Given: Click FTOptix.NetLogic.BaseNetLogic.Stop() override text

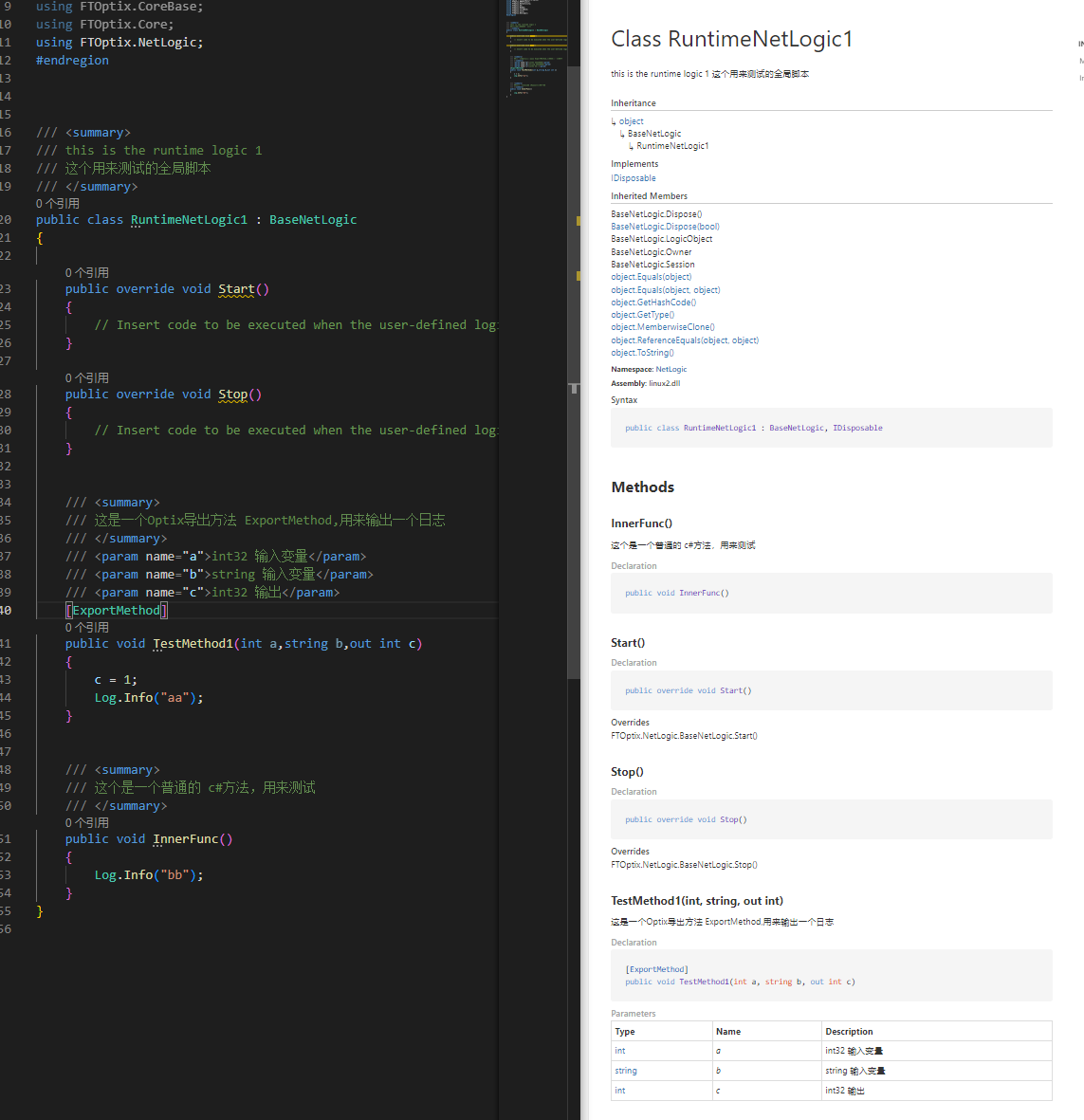Looking at the screenshot, I should [x=684, y=865].
